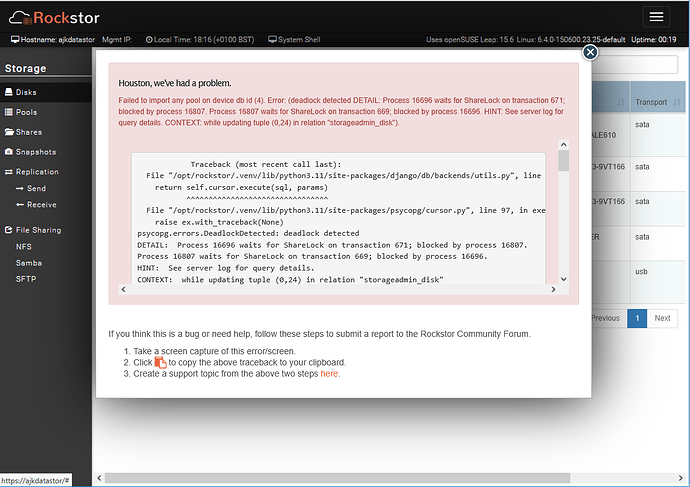Click the Pools grid icon
The image size is (690, 487).
pyautogui.click(x=8, y=112)
